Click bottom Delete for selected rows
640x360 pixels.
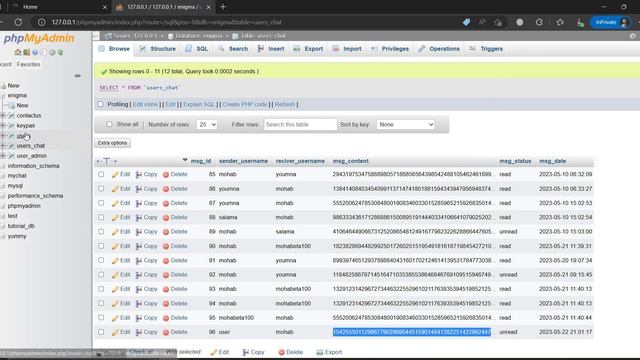tap(291, 352)
